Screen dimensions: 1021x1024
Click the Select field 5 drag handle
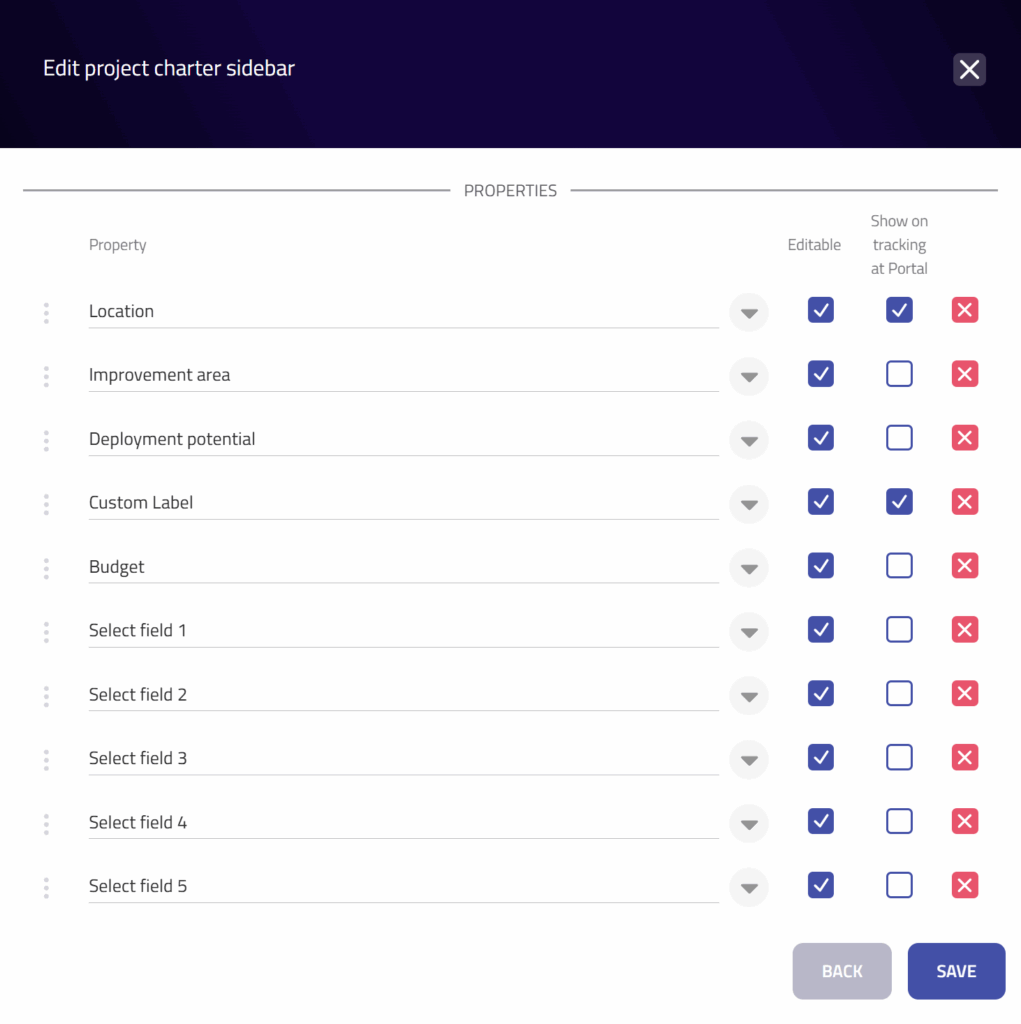(x=46, y=887)
